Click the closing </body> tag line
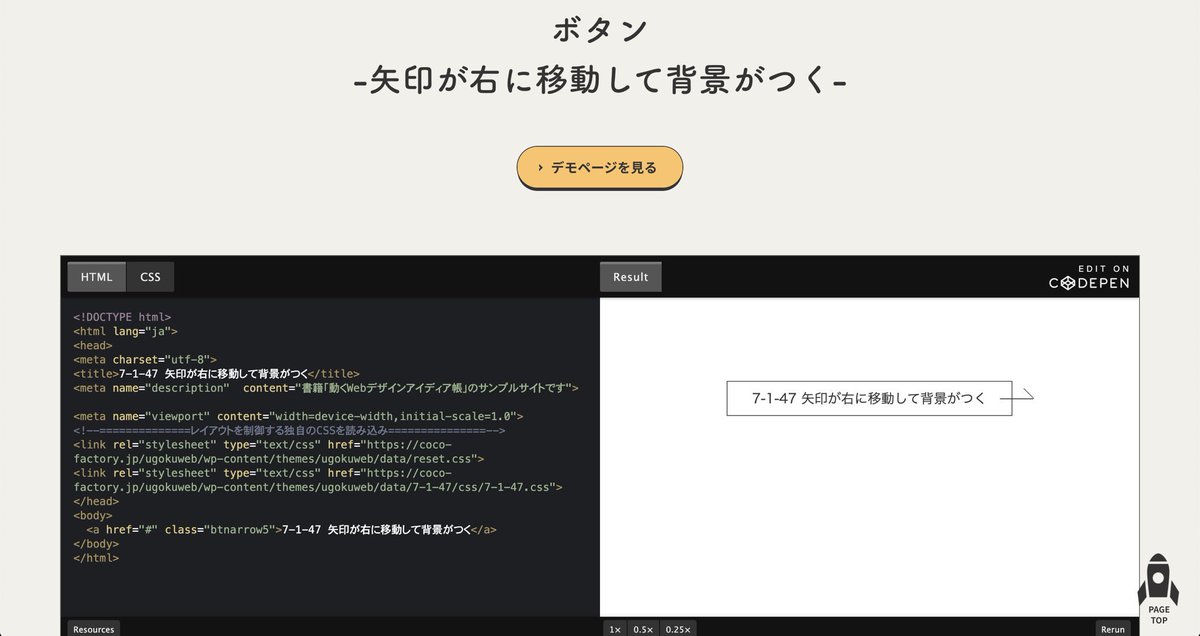 [96, 543]
